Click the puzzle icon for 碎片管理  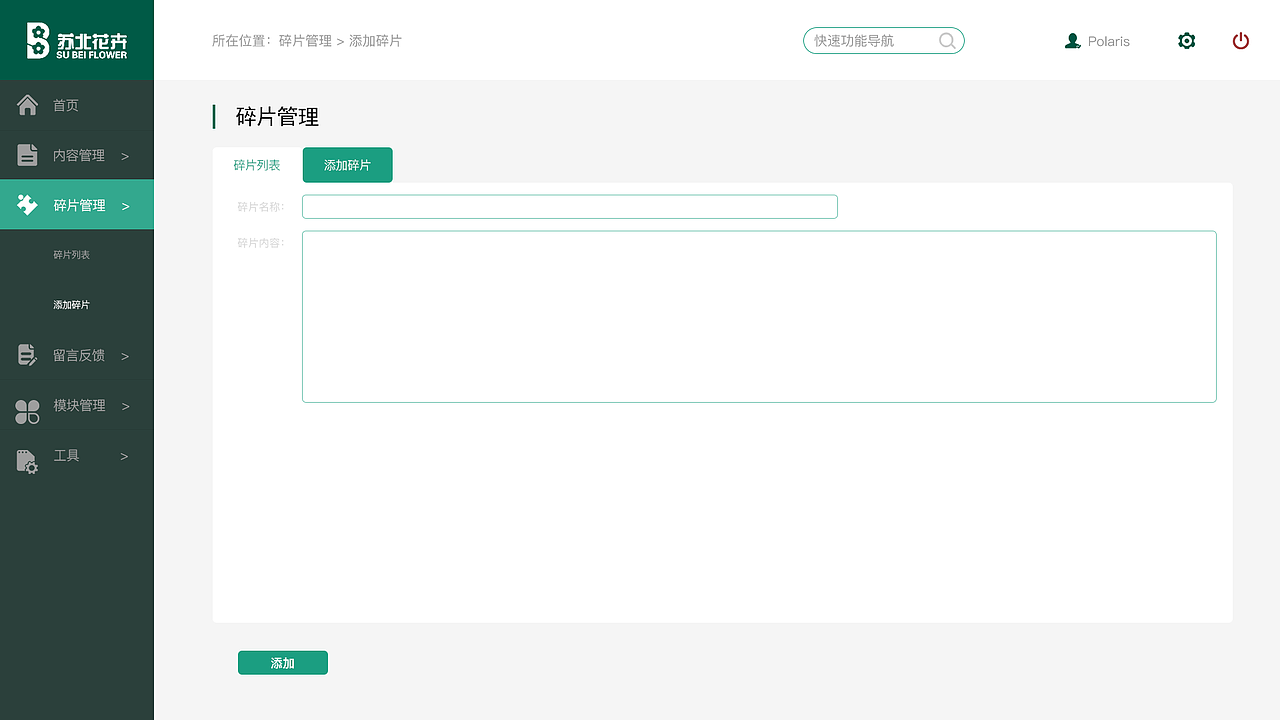click(28, 205)
